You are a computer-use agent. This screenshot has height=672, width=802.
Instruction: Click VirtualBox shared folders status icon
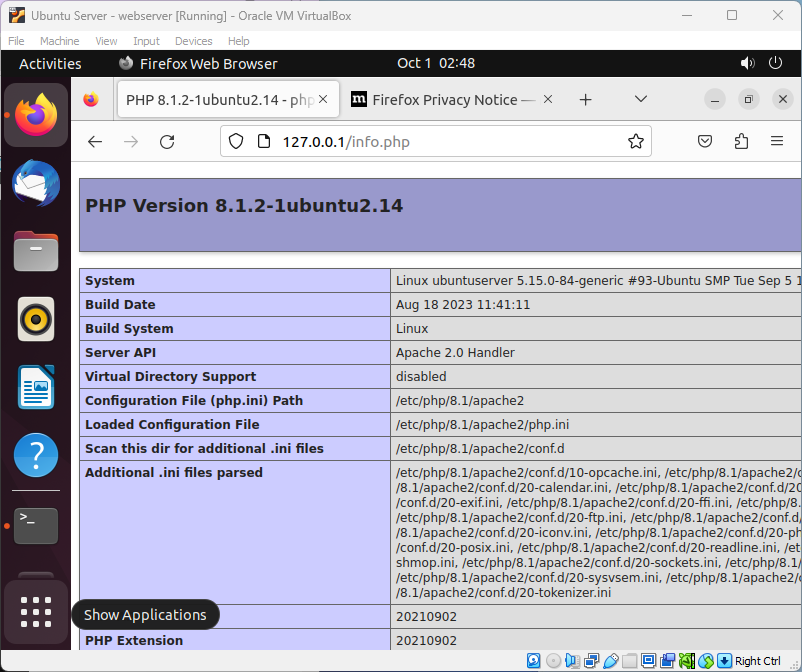[x=629, y=661]
